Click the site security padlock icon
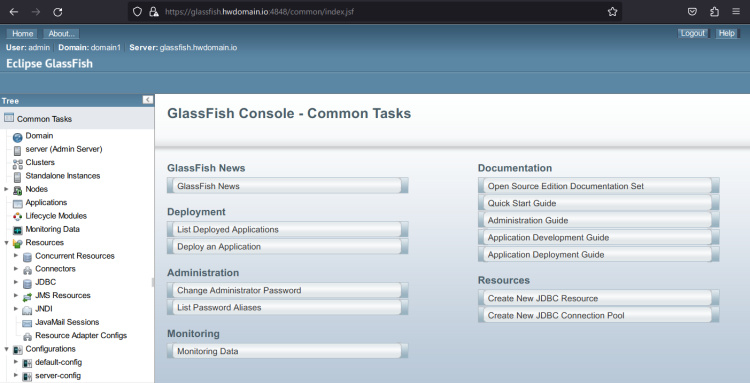 coord(154,12)
